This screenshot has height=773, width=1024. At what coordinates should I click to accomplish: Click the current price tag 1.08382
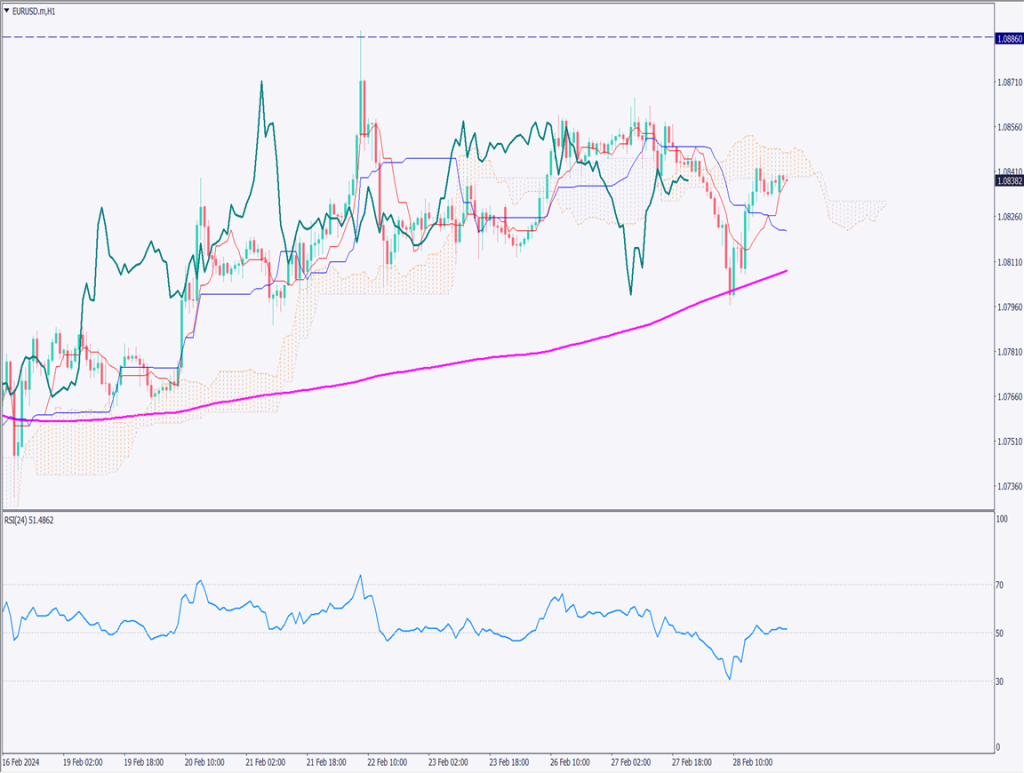click(1008, 181)
